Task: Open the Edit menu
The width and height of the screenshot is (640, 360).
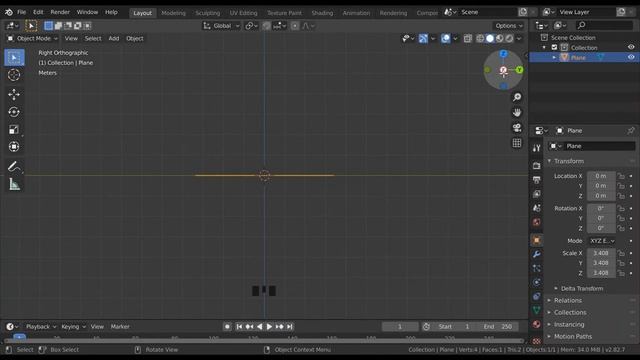Action: pos(38,12)
